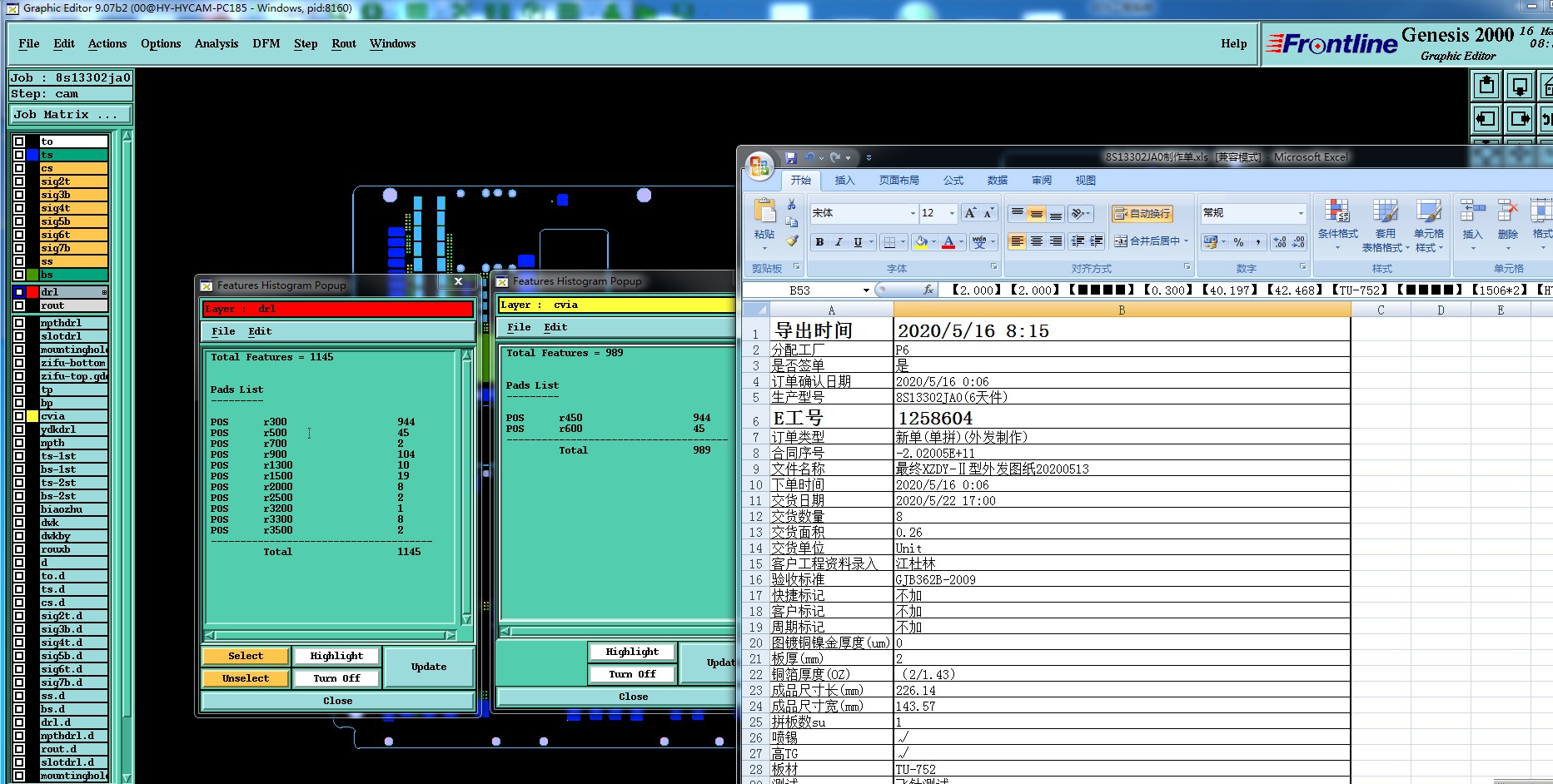
Task: Click Select button in drl histogram popup
Action: pos(246,657)
